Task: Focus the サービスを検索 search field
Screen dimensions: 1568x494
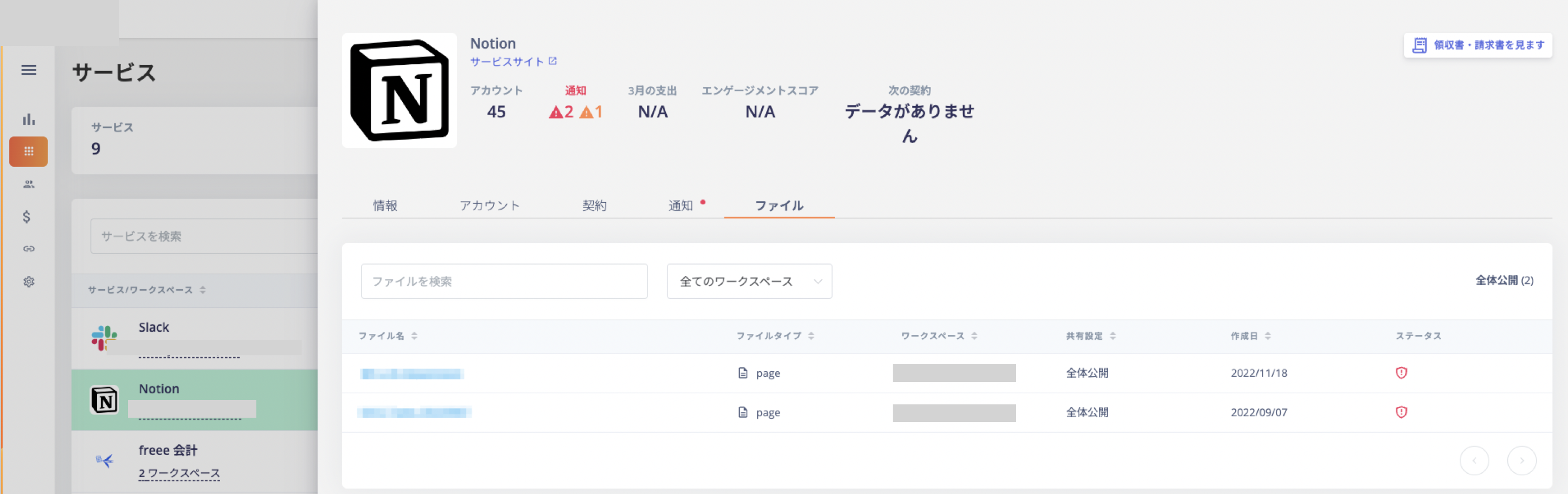Action: [204, 236]
